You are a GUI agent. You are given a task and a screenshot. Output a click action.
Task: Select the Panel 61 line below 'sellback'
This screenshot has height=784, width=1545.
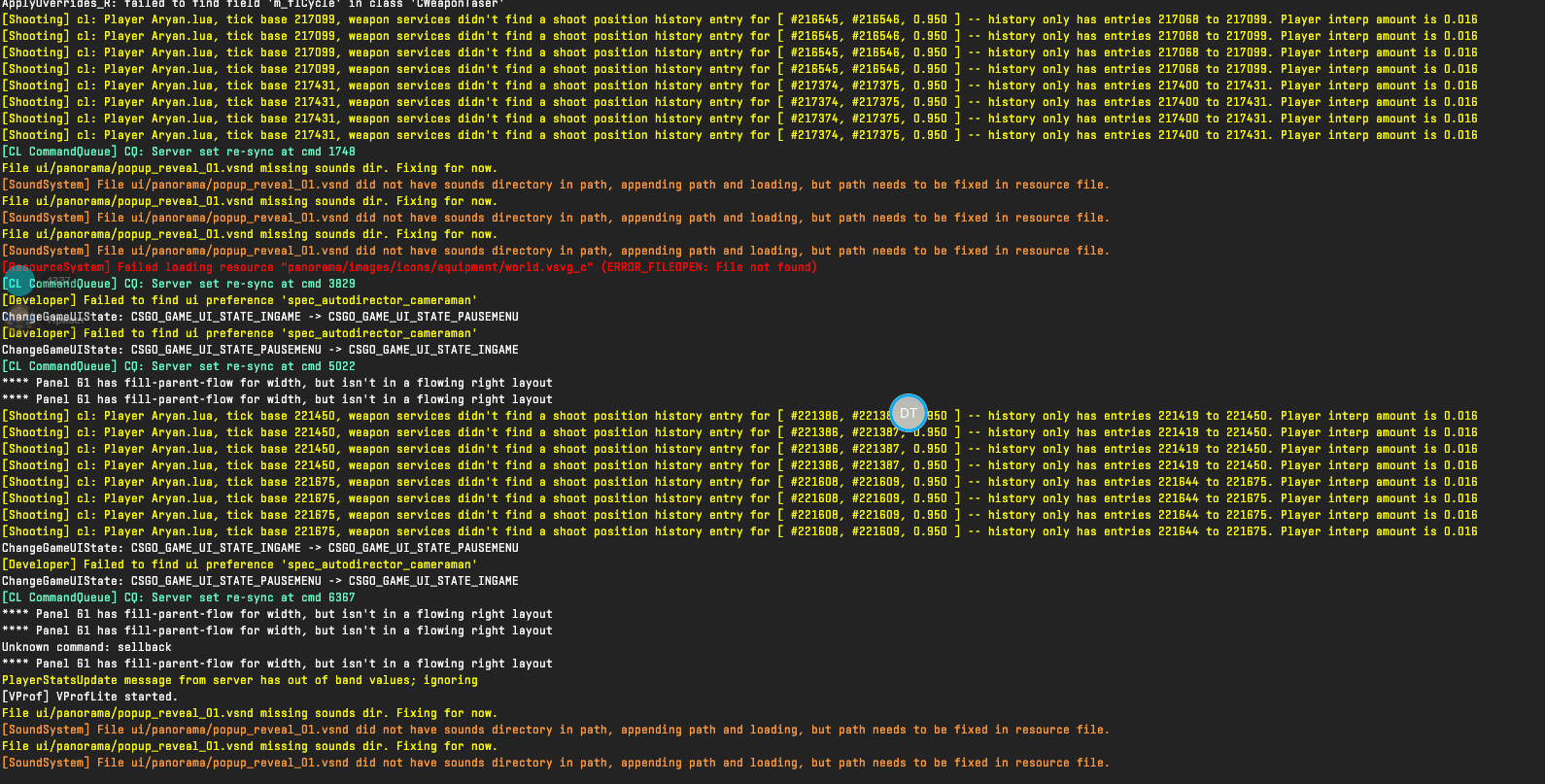pyautogui.click(x=277, y=664)
